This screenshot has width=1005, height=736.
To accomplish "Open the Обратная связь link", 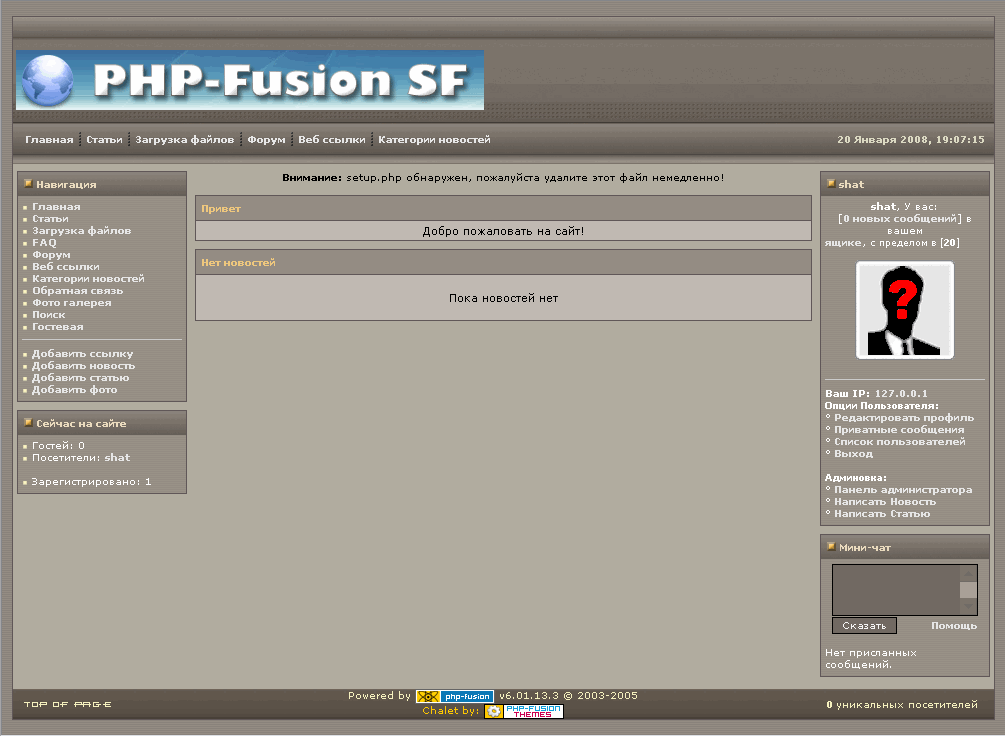I will tap(78, 290).
